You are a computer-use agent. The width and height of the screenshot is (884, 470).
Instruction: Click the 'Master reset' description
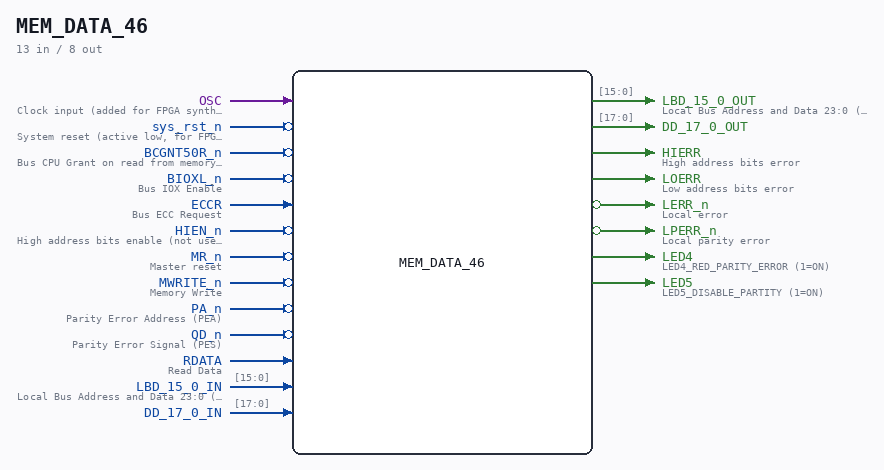pyautogui.click(x=185, y=267)
